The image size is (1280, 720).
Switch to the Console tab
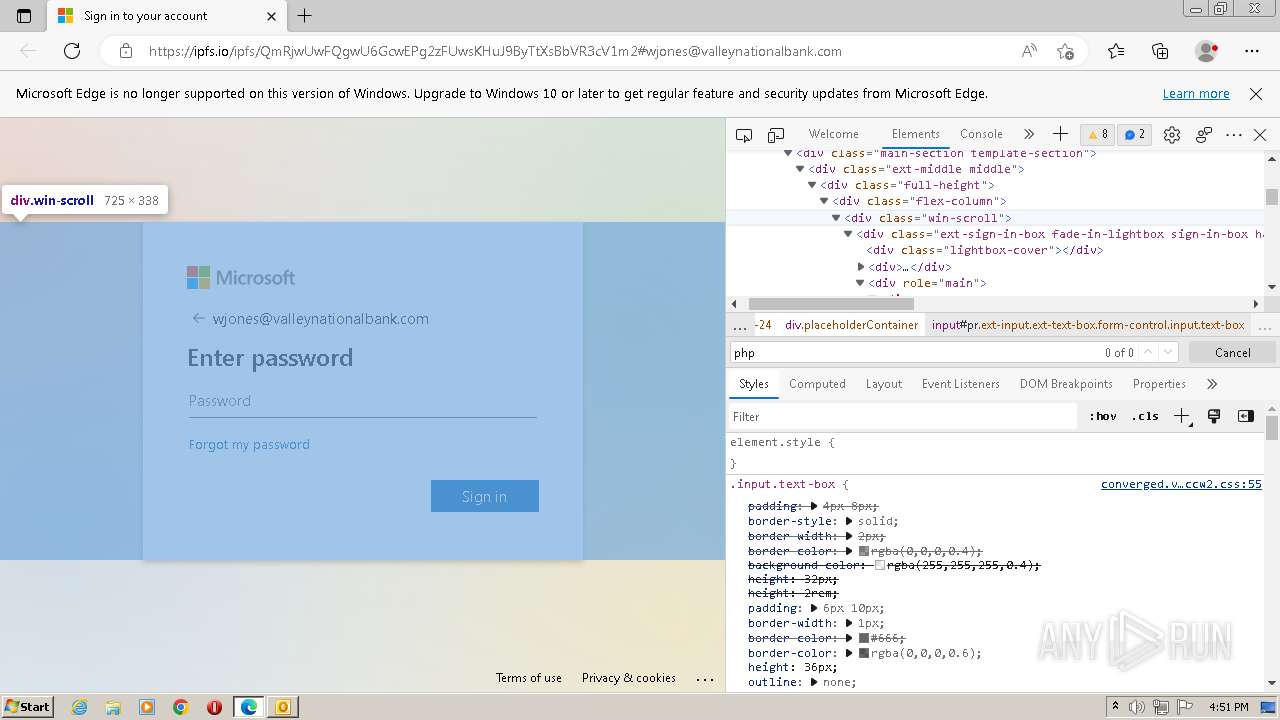coord(981,134)
